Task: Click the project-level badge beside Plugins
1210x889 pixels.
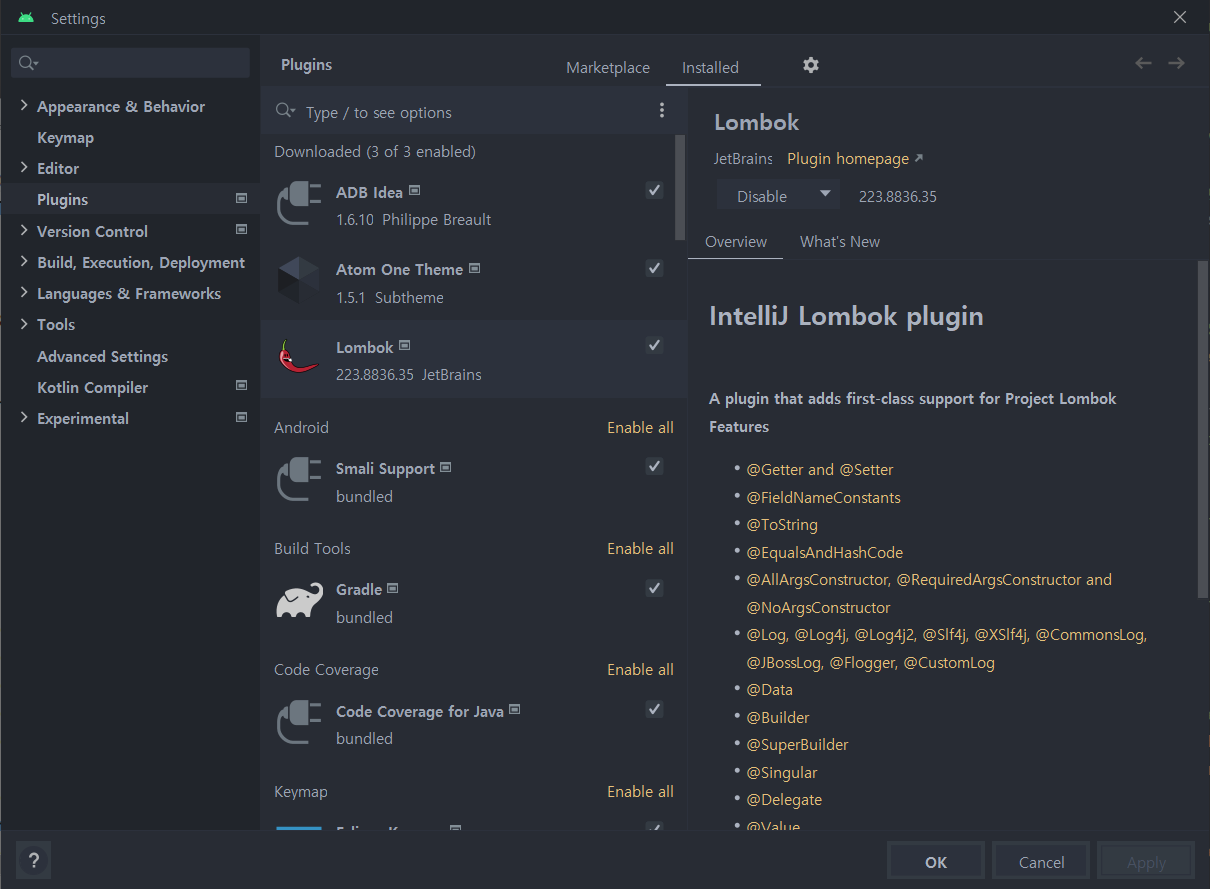Action: (241, 199)
